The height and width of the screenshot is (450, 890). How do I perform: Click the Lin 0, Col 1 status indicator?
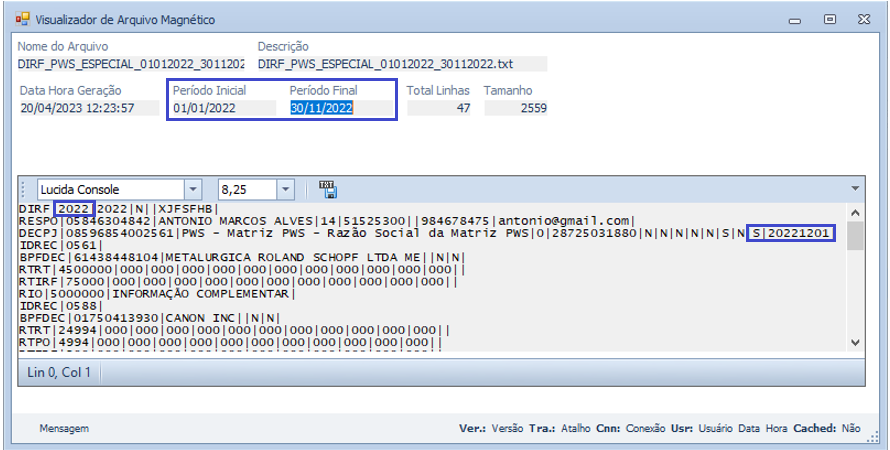(58, 373)
